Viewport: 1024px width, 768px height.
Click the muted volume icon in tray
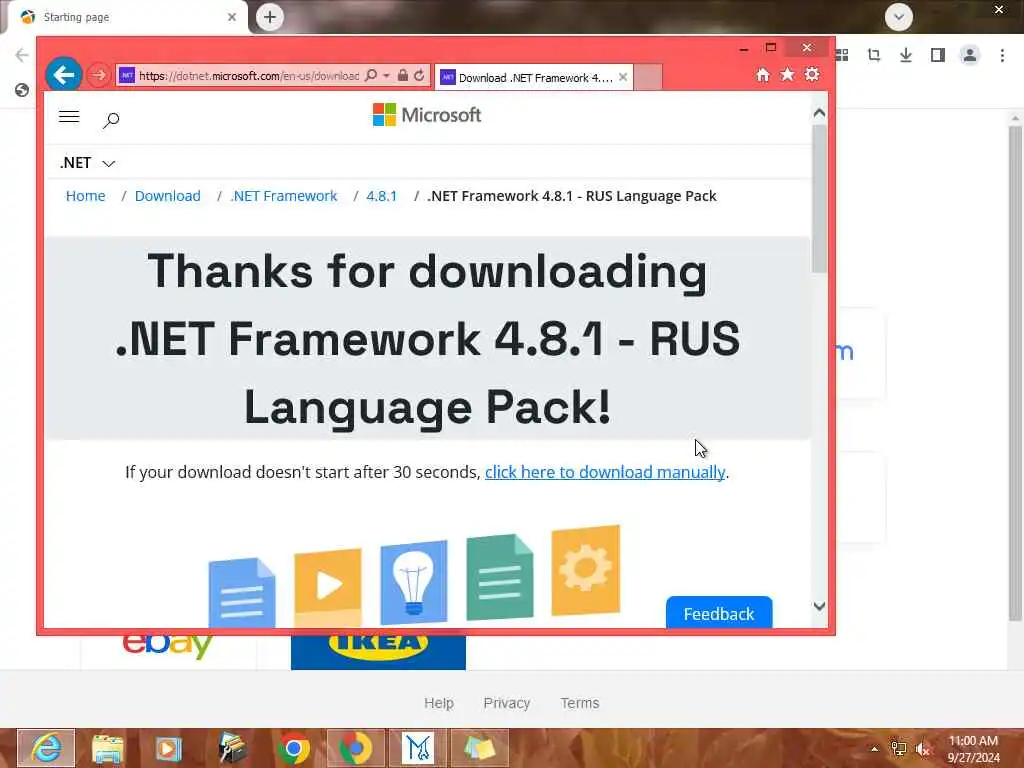[923, 749]
